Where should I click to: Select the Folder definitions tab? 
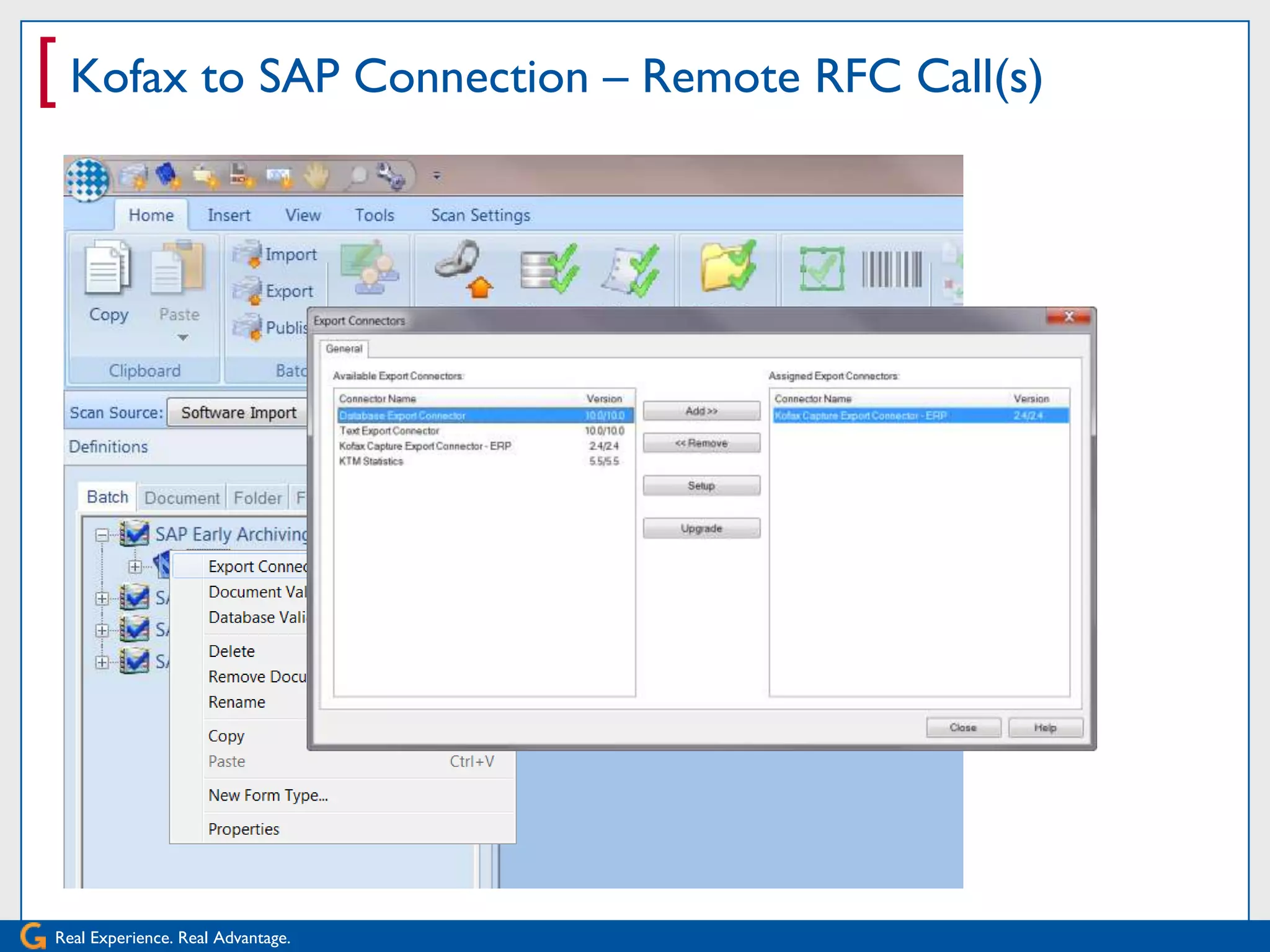click(257, 498)
